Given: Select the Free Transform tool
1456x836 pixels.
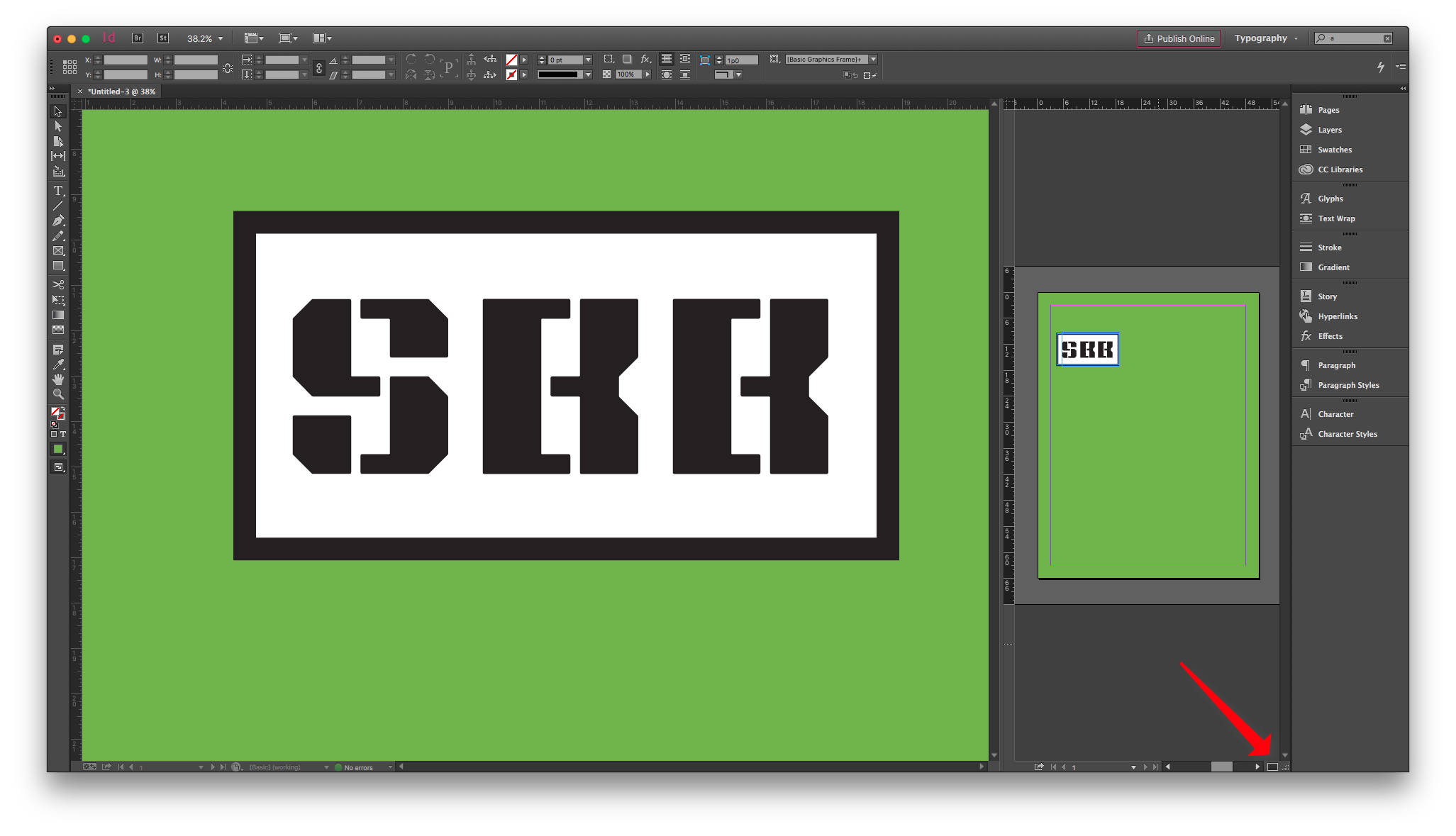Looking at the screenshot, I should pyautogui.click(x=58, y=300).
